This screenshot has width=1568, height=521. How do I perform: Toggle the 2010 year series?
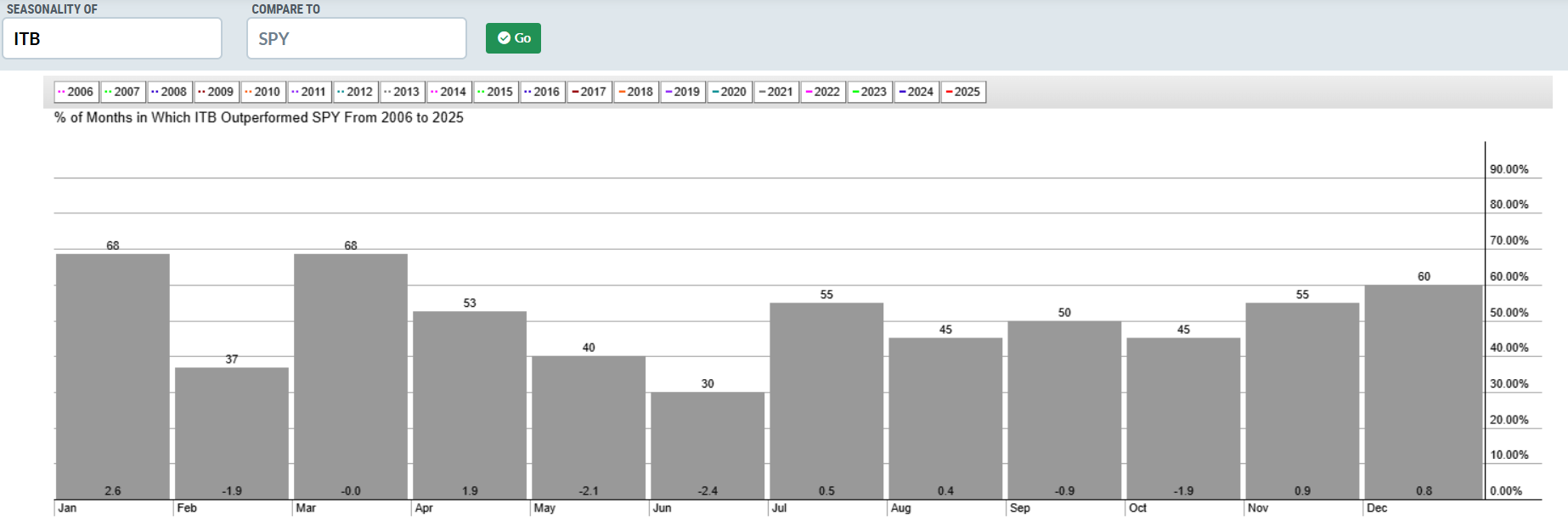[262, 92]
